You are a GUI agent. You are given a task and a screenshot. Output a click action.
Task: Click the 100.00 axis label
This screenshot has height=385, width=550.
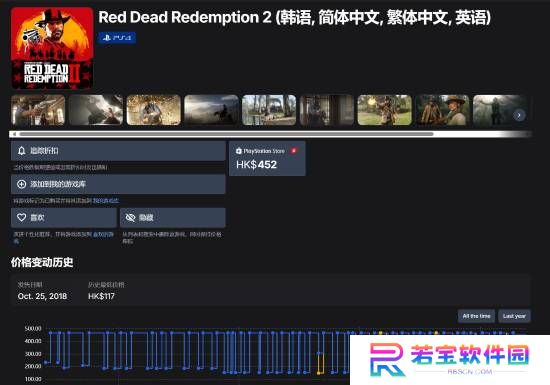coord(33,379)
